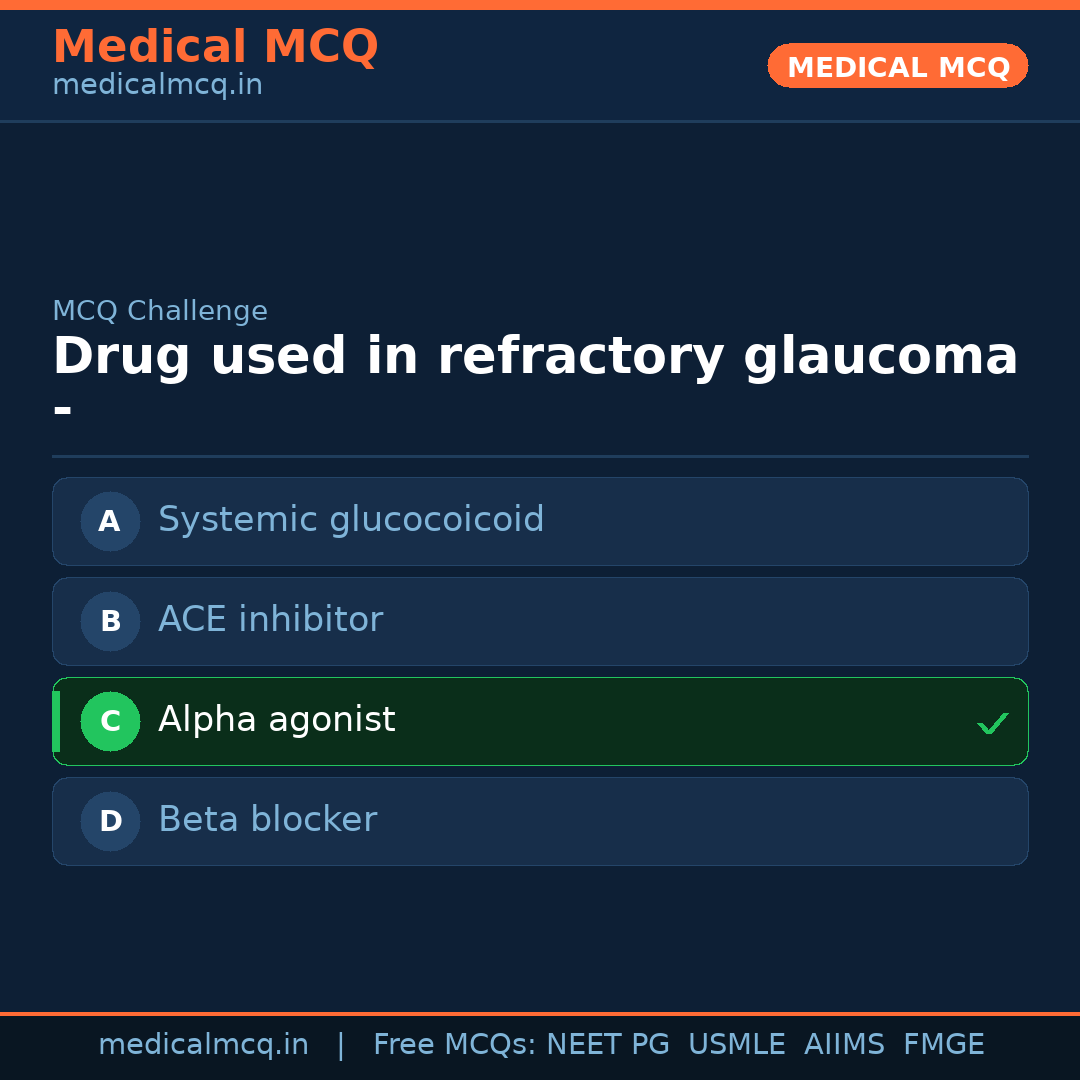Click the letter A option circle

110,521
